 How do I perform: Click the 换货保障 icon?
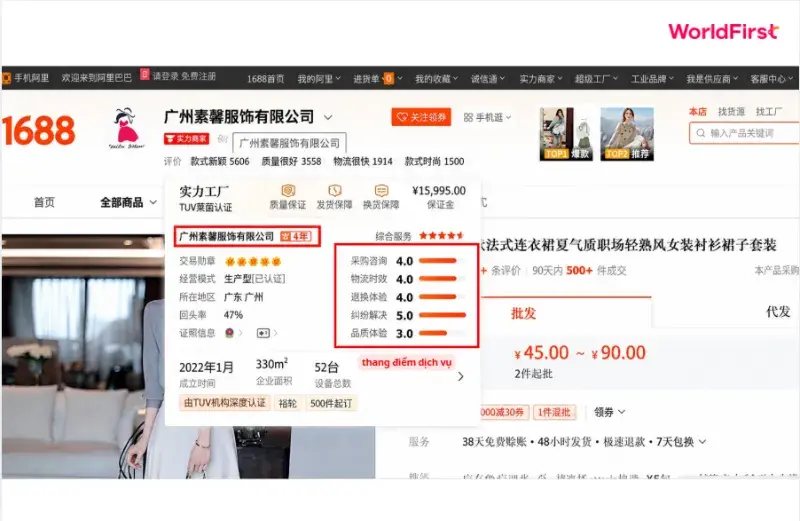(381, 191)
